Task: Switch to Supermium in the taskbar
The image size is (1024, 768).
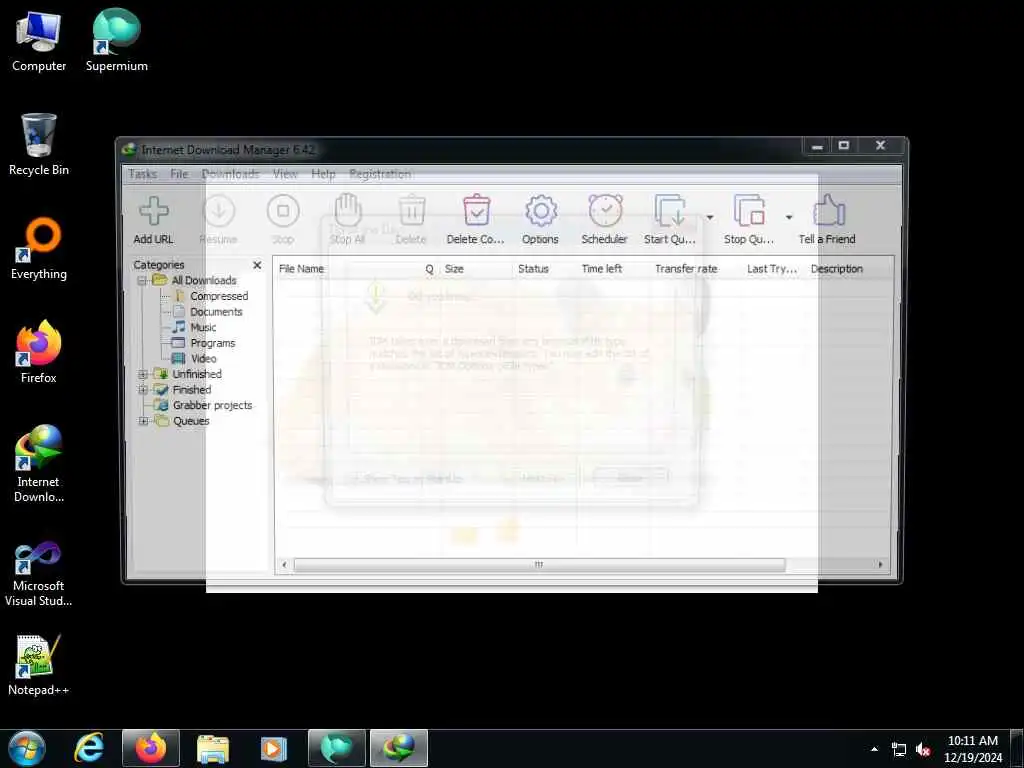Action: click(337, 748)
